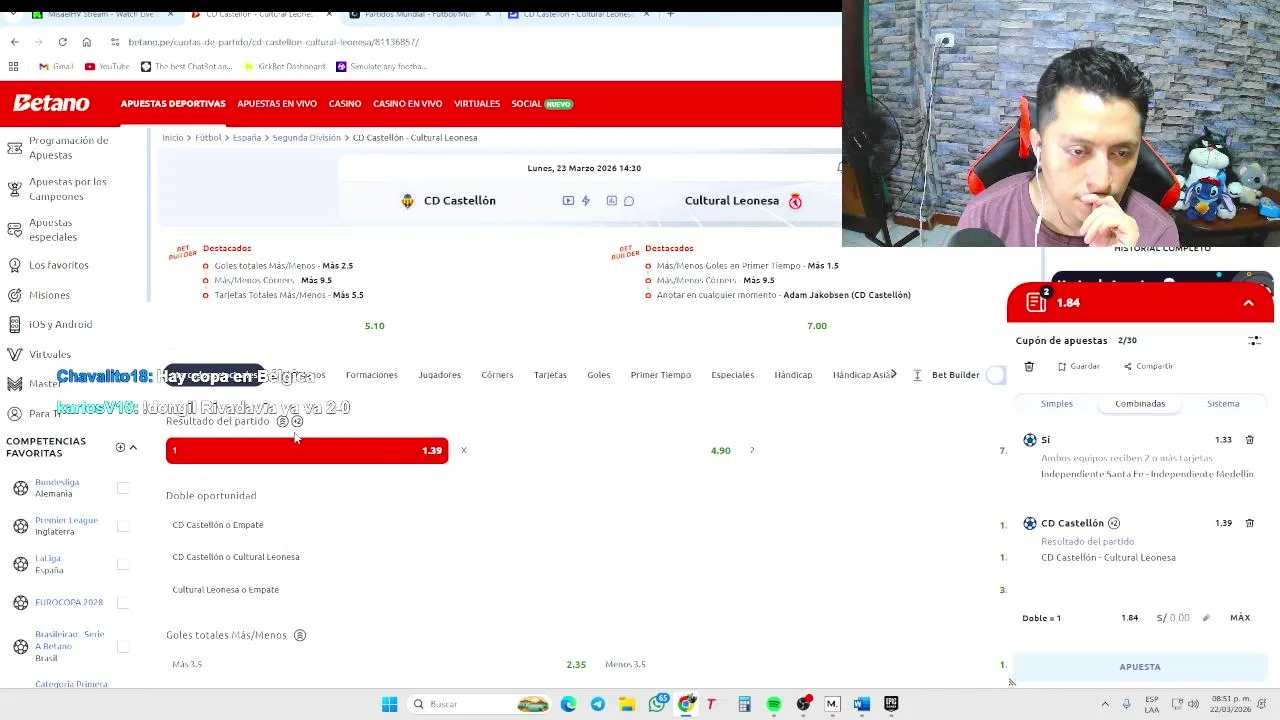
Task: Open the Especiales tab
Action: pyautogui.click(x=733, y=375)
